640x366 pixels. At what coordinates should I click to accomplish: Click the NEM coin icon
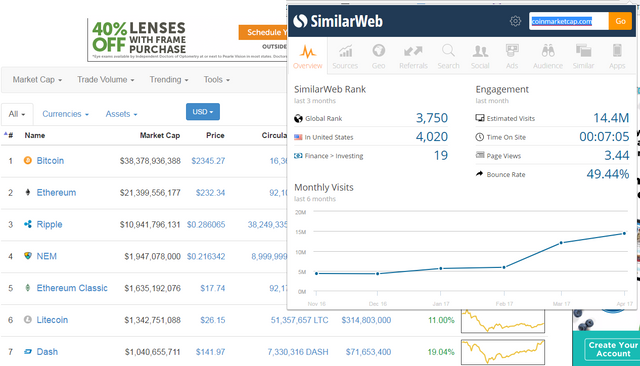(28, 256)
